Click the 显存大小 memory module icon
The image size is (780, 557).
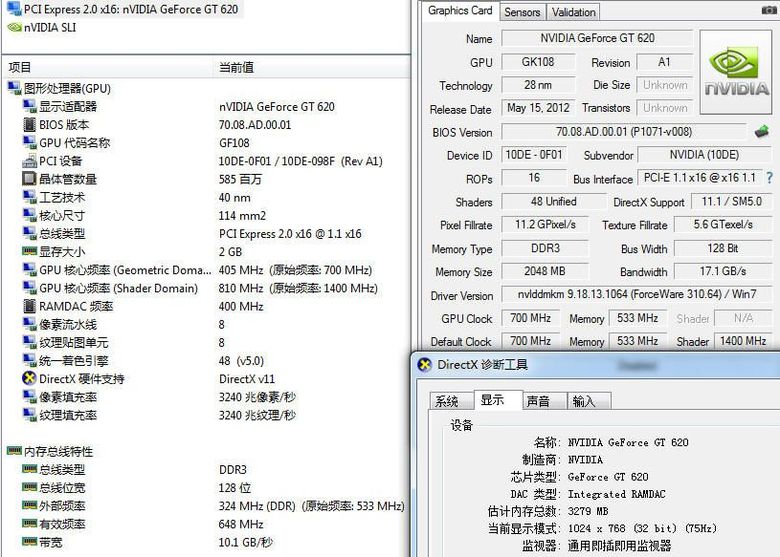pyautogui.click(x=29, y=252)
